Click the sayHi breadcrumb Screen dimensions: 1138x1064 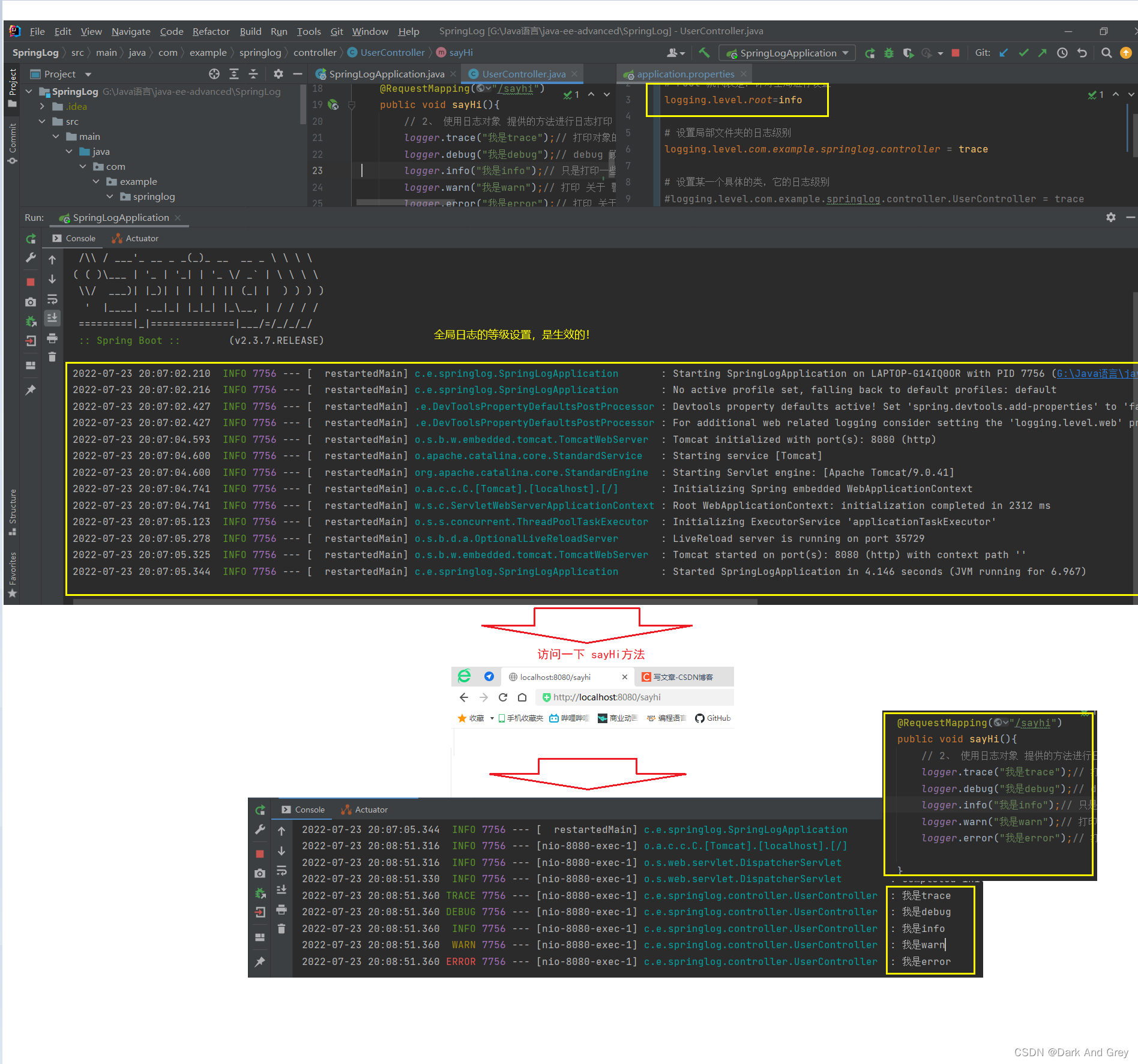pos(455,53)
